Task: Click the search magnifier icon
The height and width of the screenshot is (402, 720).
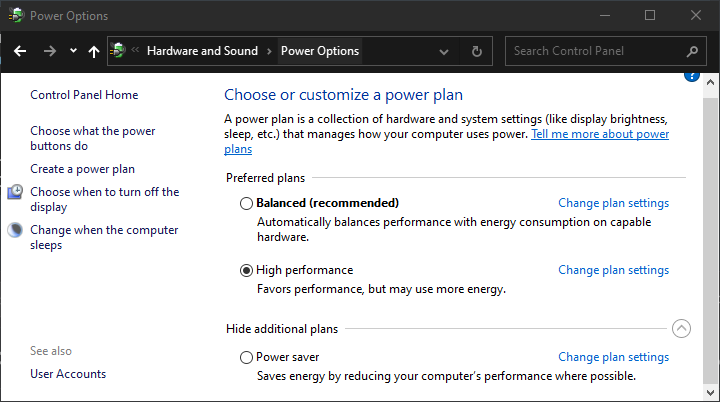Action: pos(692,51)
